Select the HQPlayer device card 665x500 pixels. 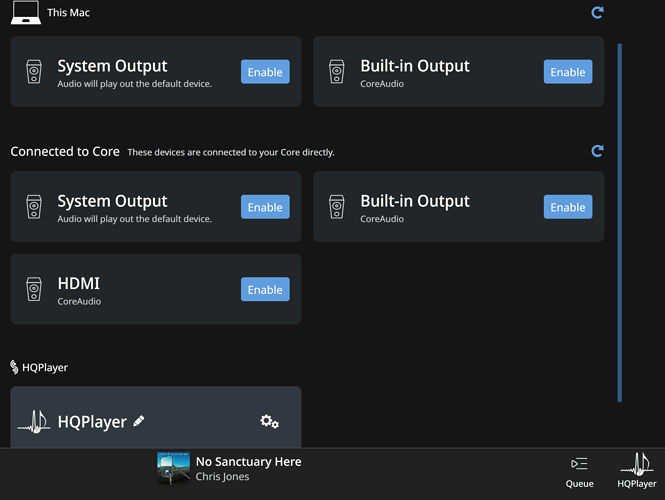click(156, 417)
